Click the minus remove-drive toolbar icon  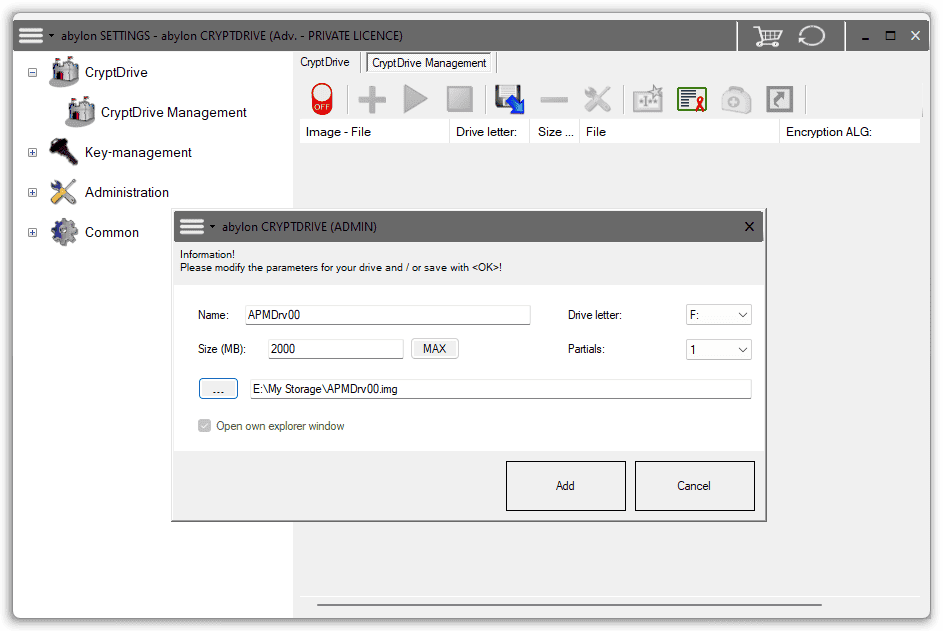coord(554,100)
